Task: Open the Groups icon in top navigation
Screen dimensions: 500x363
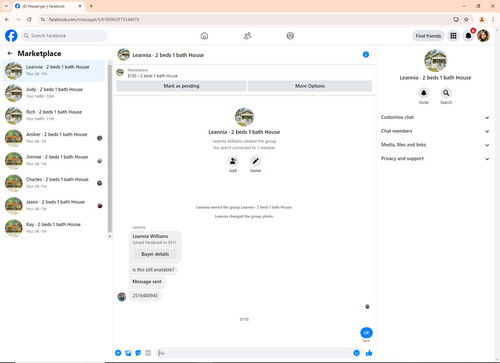Action: coord(290,36)
